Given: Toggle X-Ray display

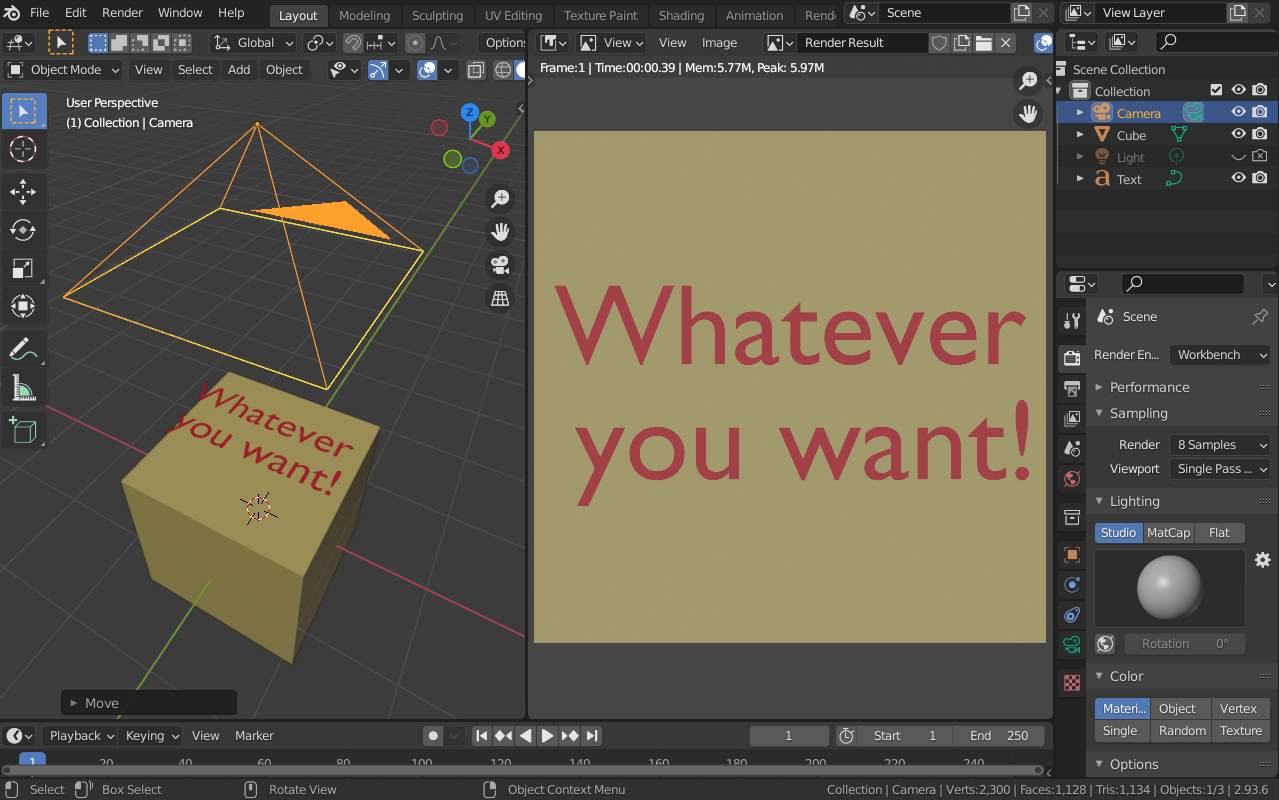Looking at the screenshot, I should pos(476,70).
